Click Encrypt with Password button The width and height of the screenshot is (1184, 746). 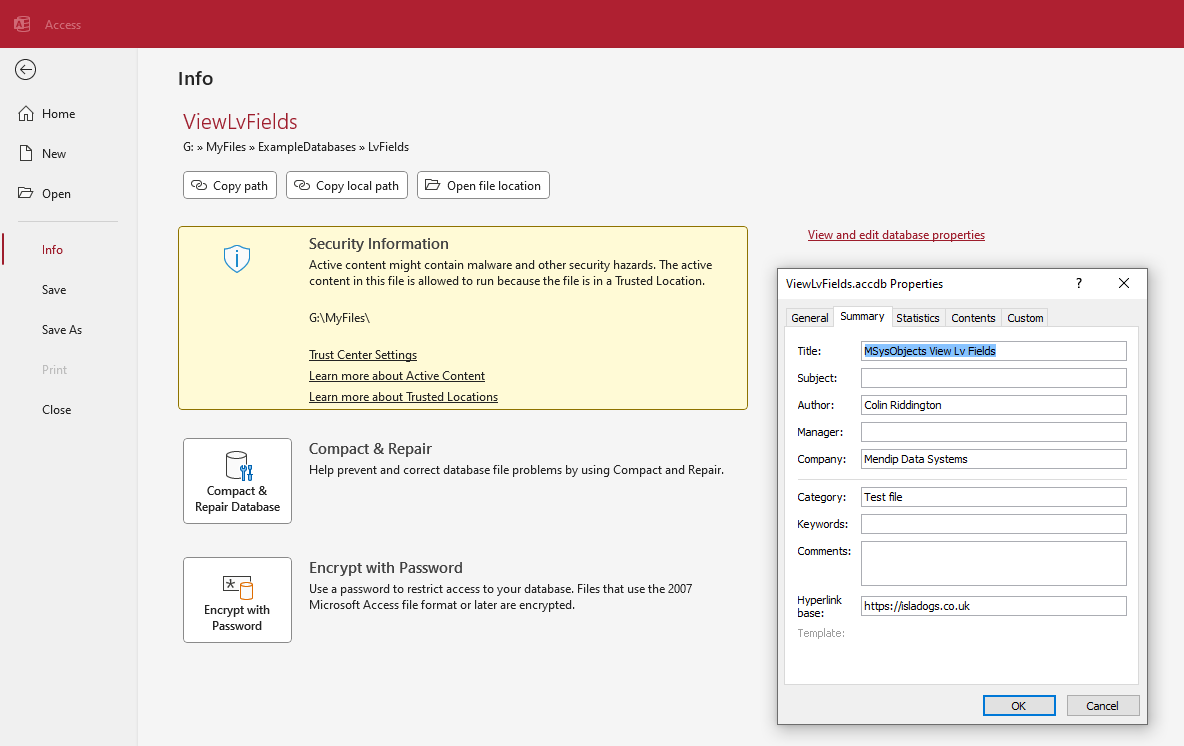click(x=237, y=600)
